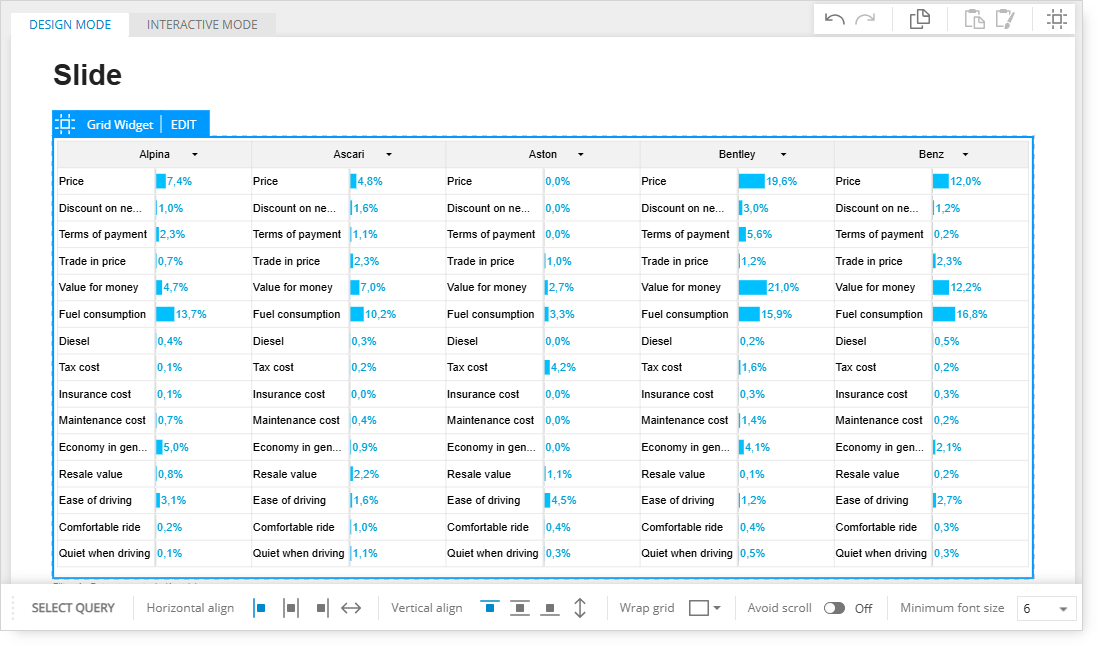Click the Ascari 'Terms of payment' row label
Screen dimensions: 1098x646
click(297, 234)
